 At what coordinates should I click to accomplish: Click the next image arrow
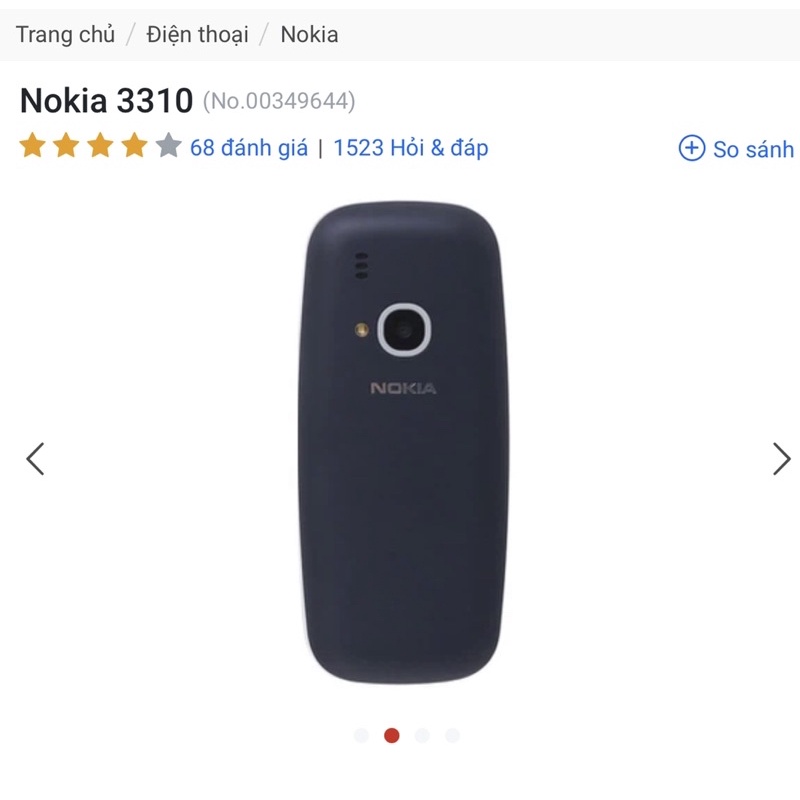[781, 459]
